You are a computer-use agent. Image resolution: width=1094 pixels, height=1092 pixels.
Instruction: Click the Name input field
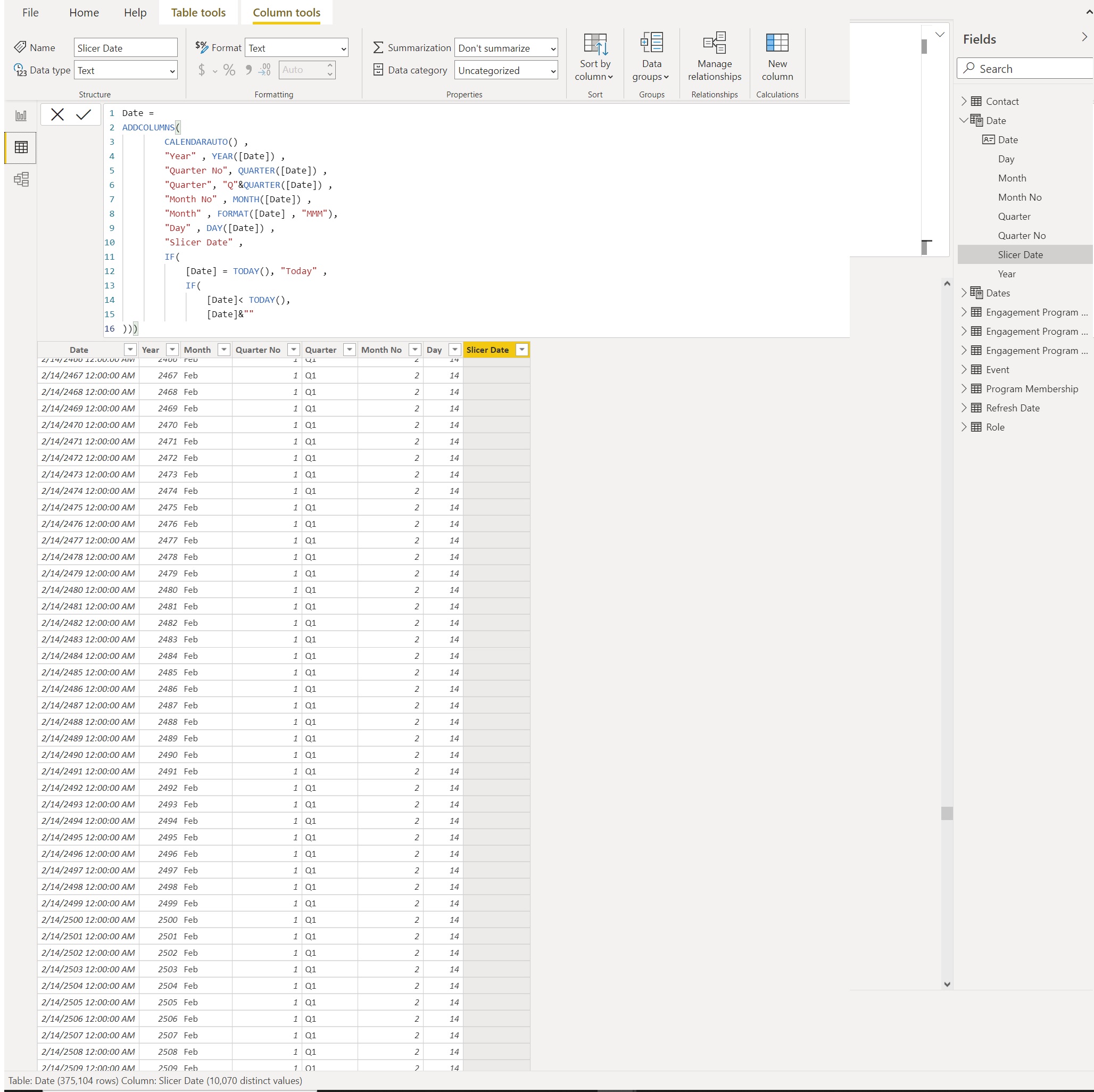126,47
